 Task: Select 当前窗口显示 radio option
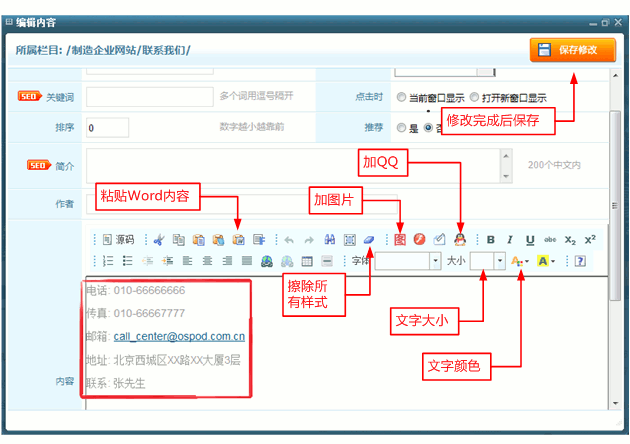click(401, 98)
